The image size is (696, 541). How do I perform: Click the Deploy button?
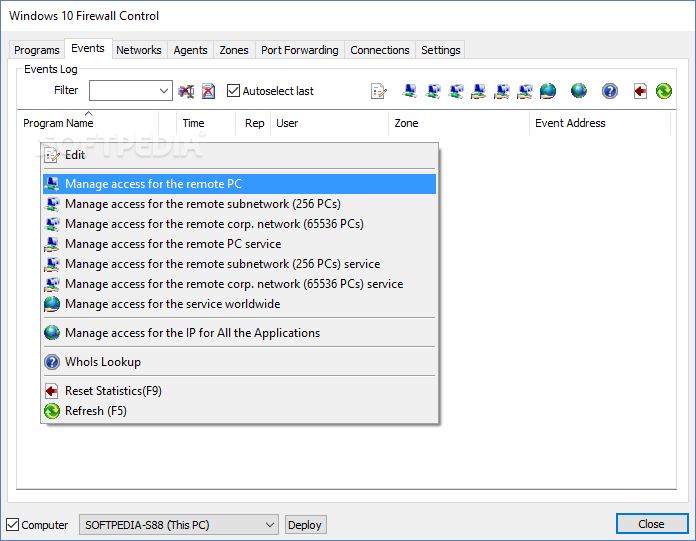[305, 525]
